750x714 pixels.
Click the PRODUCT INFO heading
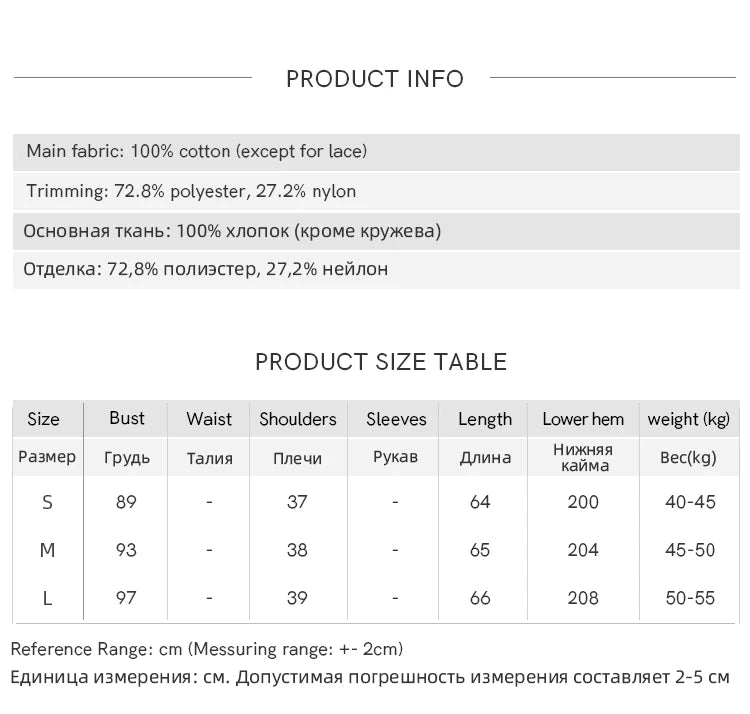(x=375, y=79)
